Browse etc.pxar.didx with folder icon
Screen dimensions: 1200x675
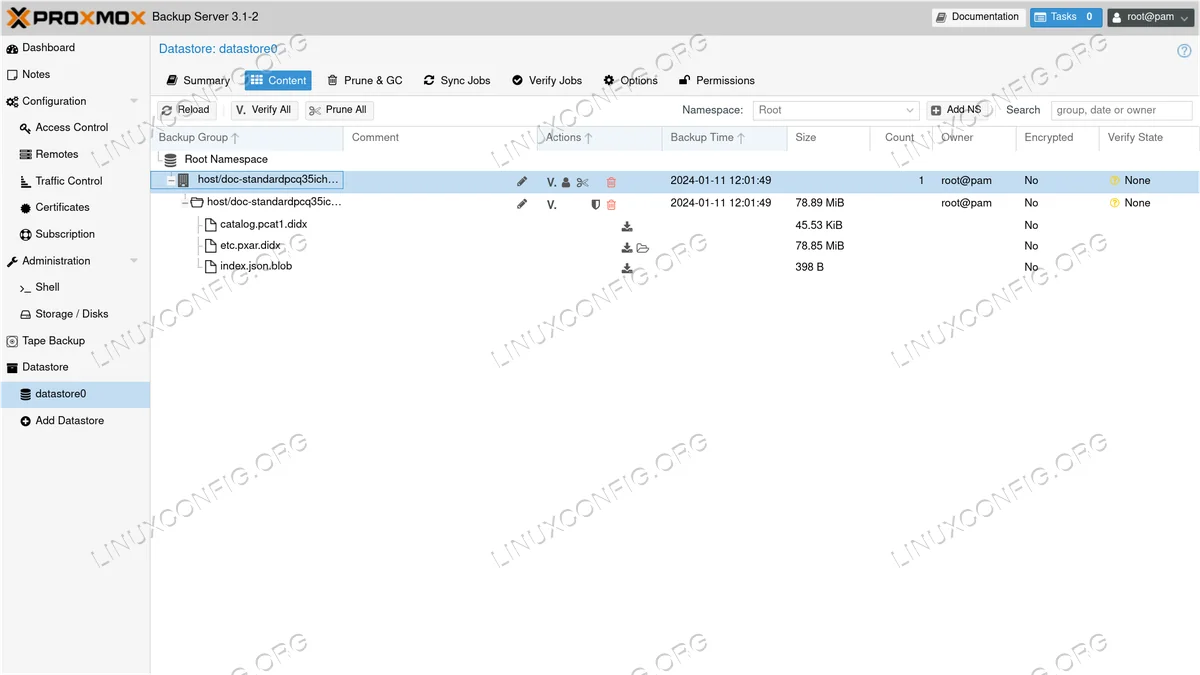(643, 247)
